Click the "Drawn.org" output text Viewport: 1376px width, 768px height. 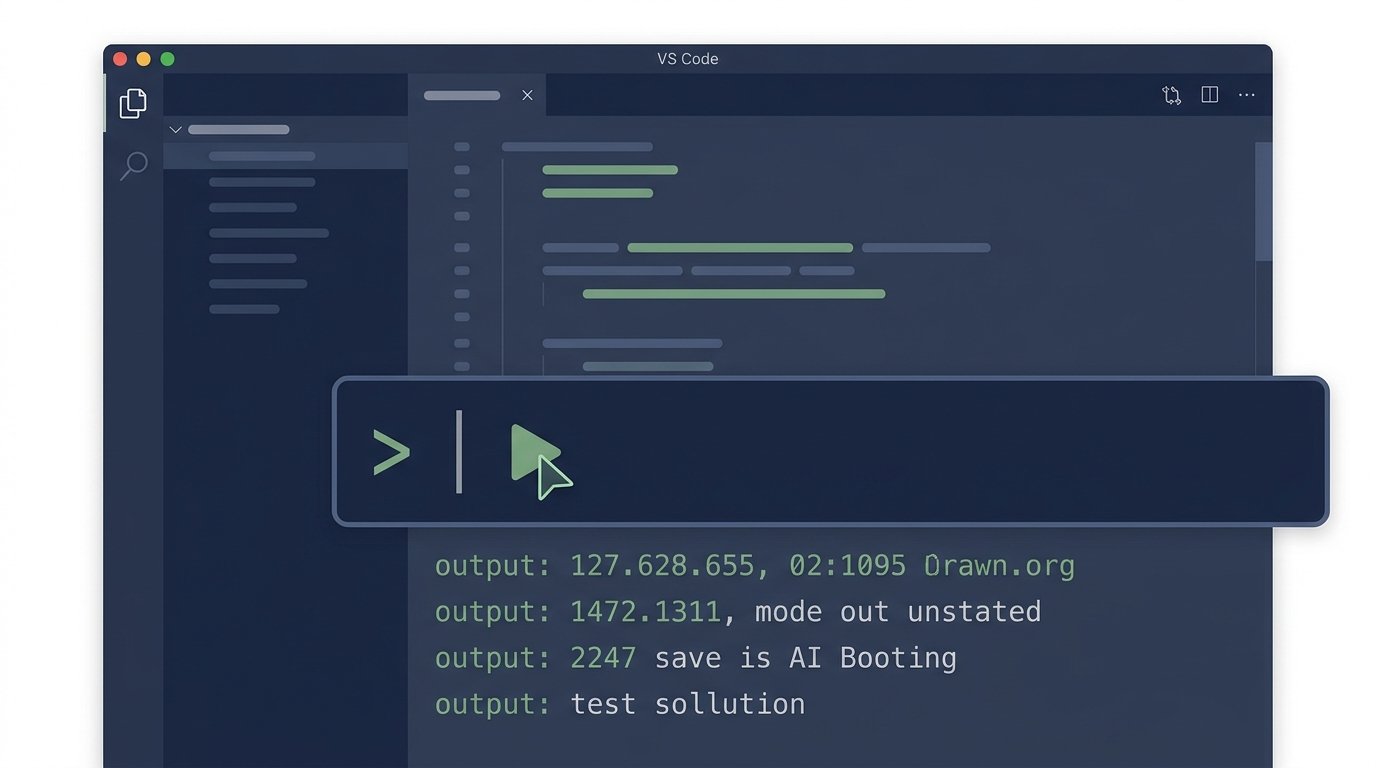point(999,566)
